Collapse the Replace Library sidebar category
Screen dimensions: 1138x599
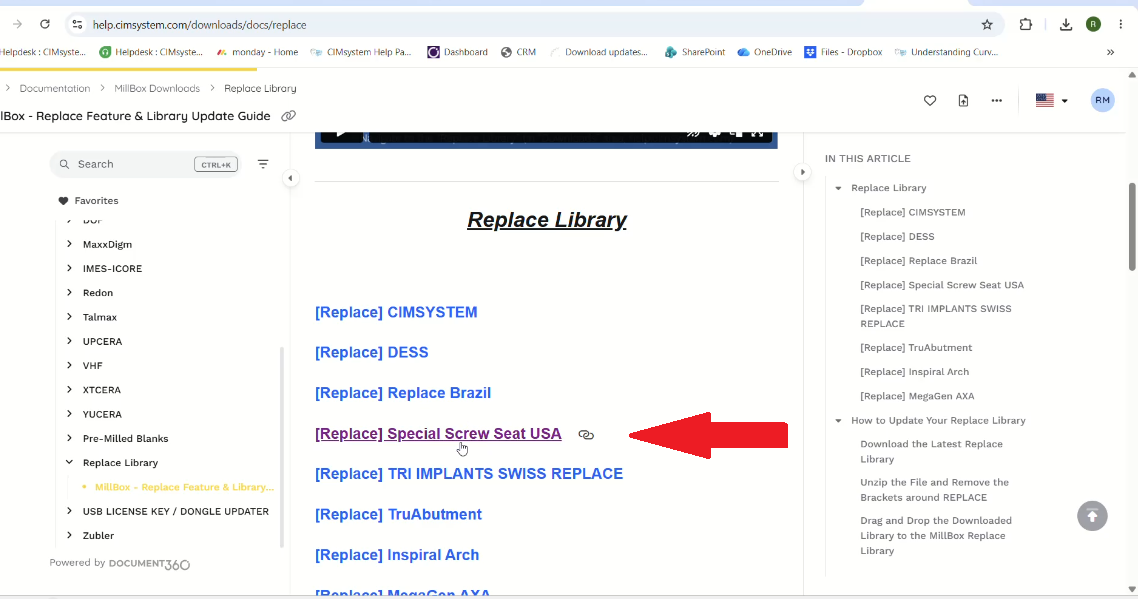(70, 463)
